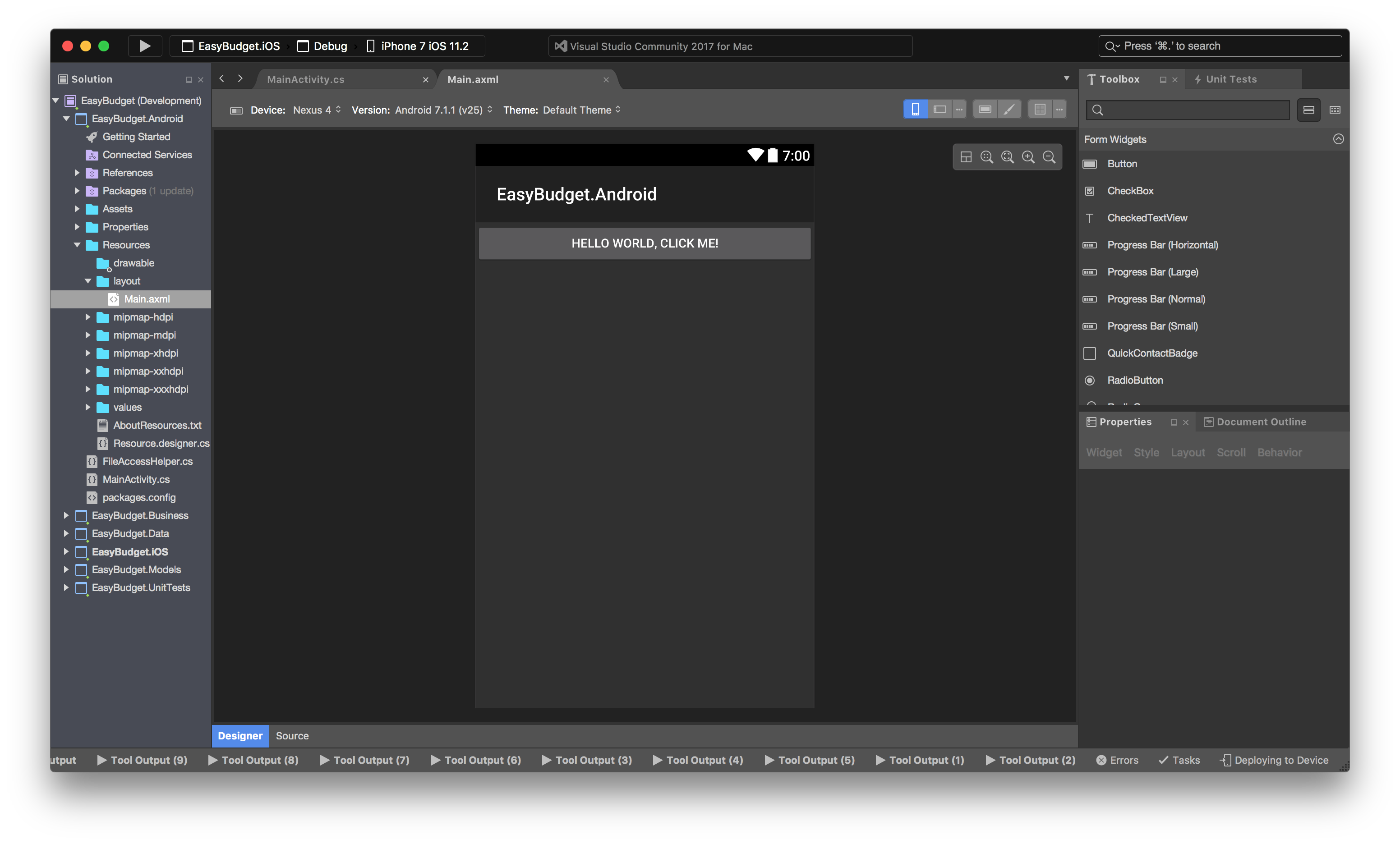This screenshot has height=844, width=1400.
Task: Switch Toolbox to list view
Action: 1308,110
